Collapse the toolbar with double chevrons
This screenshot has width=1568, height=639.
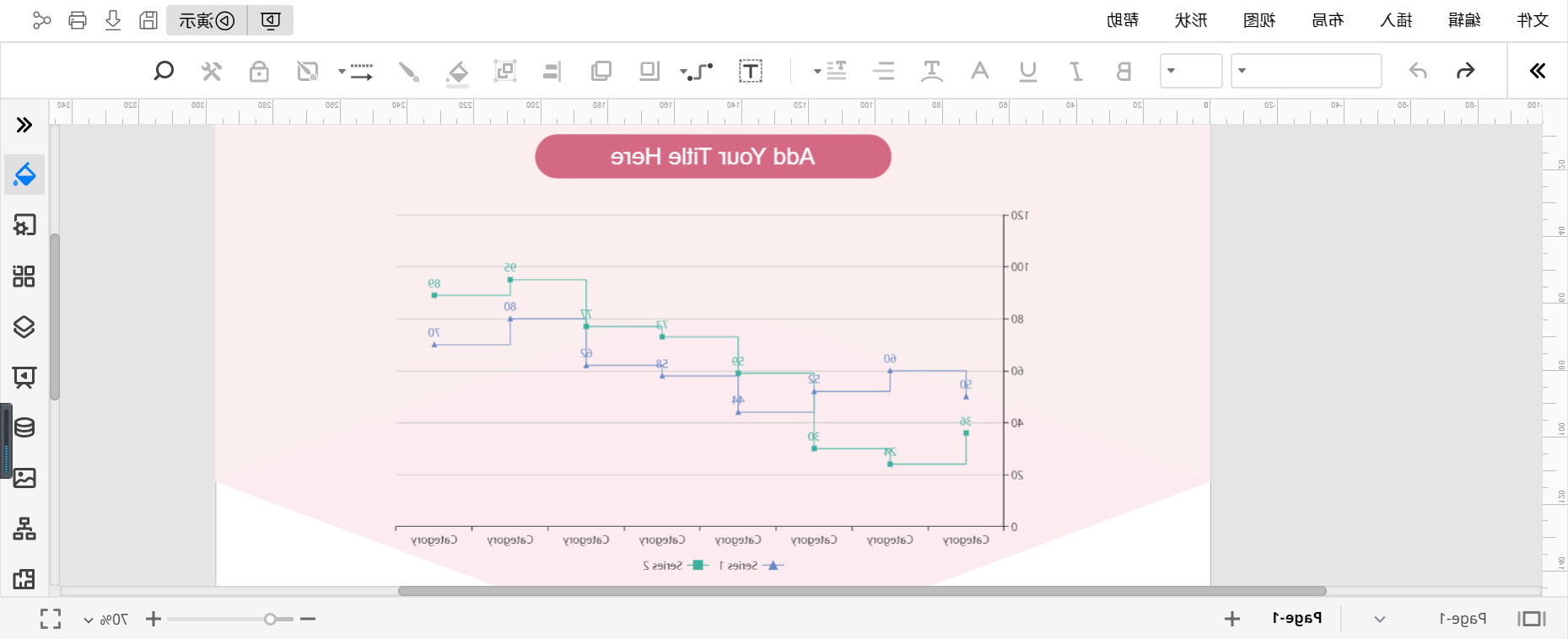(1538, 71)
